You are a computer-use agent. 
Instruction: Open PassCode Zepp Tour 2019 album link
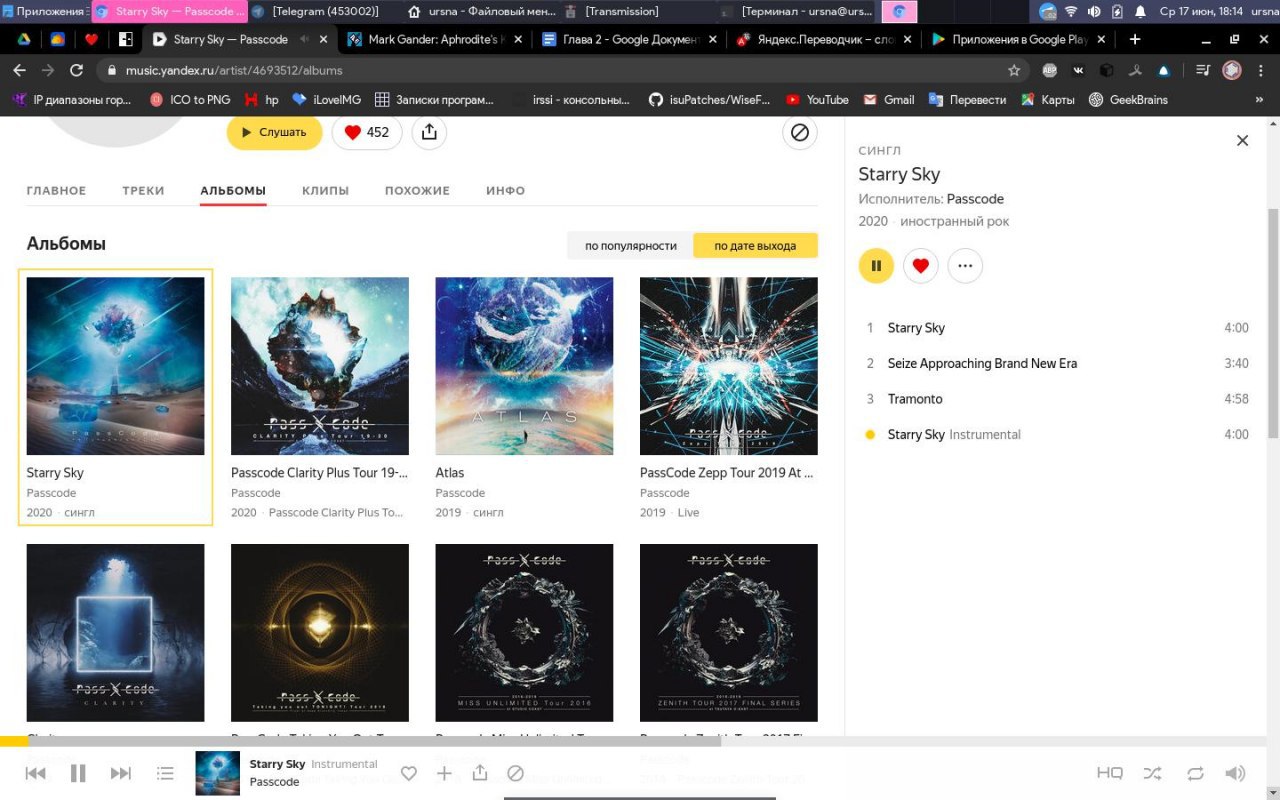click(726, 473)
